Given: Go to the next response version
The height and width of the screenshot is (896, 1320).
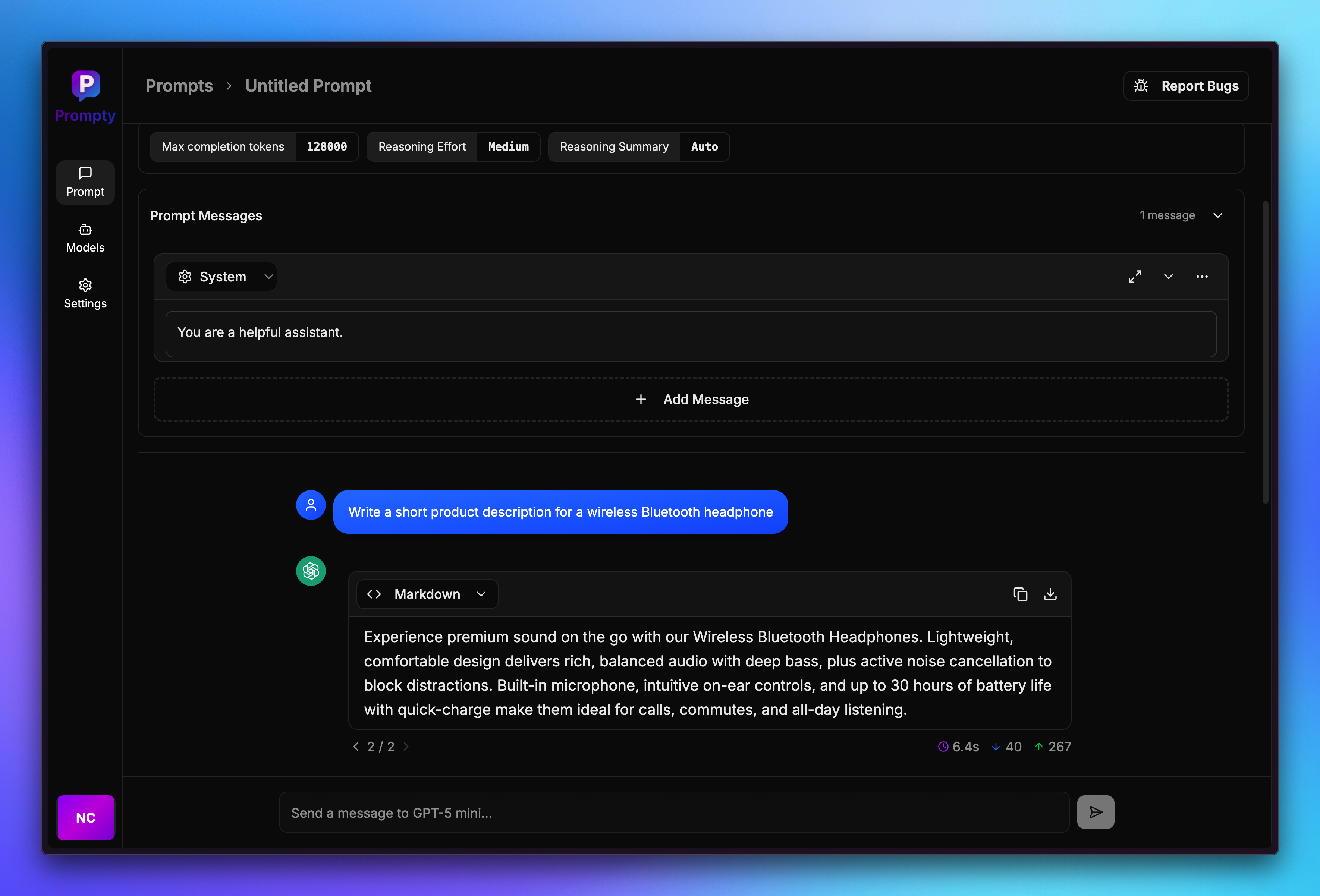Looking at the screenshot, I should tap(406, 747).
